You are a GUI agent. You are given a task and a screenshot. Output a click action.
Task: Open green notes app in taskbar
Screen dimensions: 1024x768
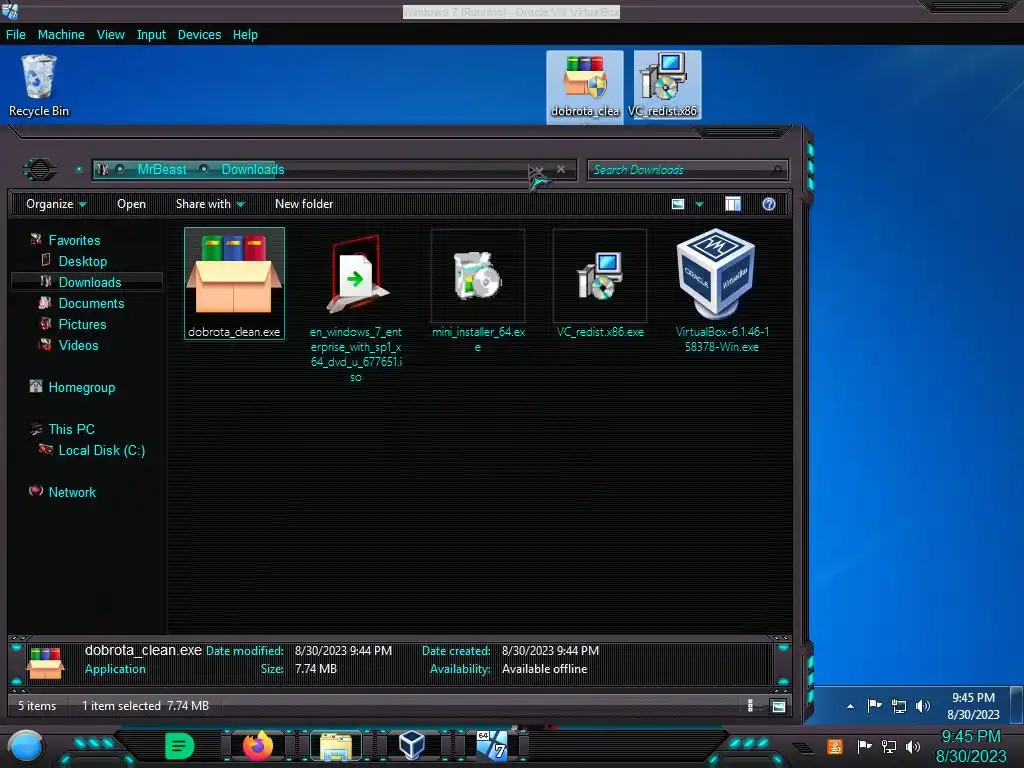[x=180, y=746]
